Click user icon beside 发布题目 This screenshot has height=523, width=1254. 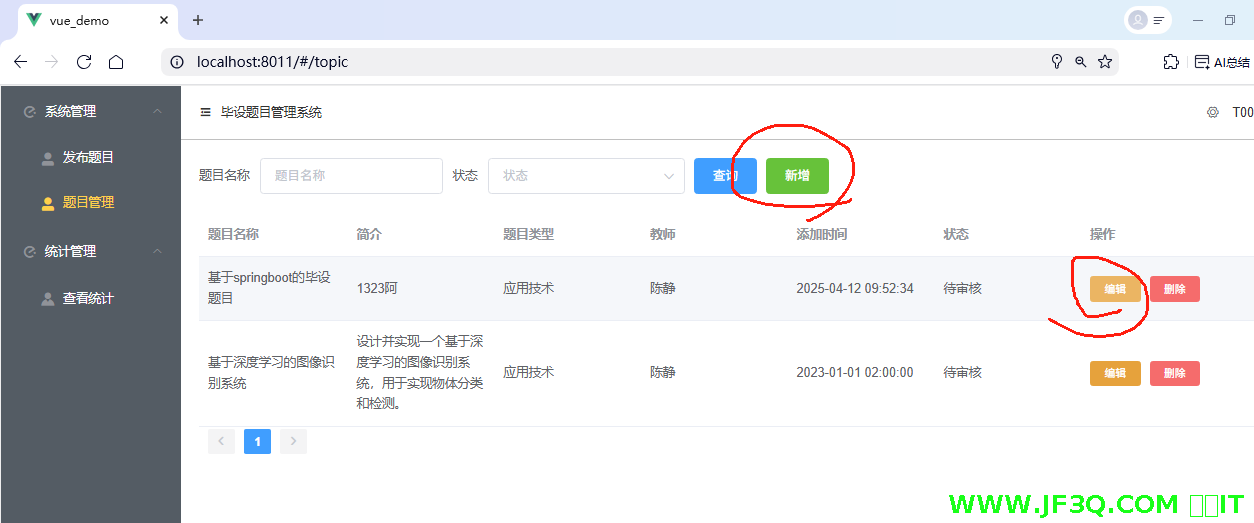47,158
